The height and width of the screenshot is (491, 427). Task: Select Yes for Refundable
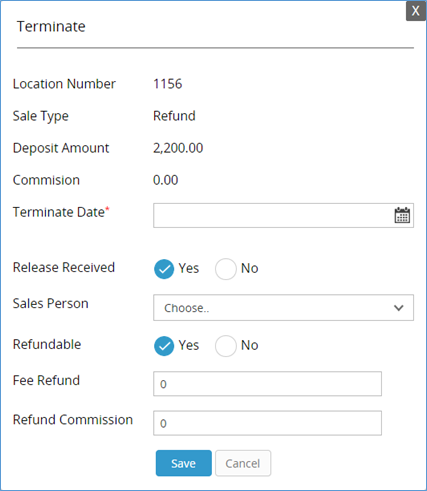point(164,346)
